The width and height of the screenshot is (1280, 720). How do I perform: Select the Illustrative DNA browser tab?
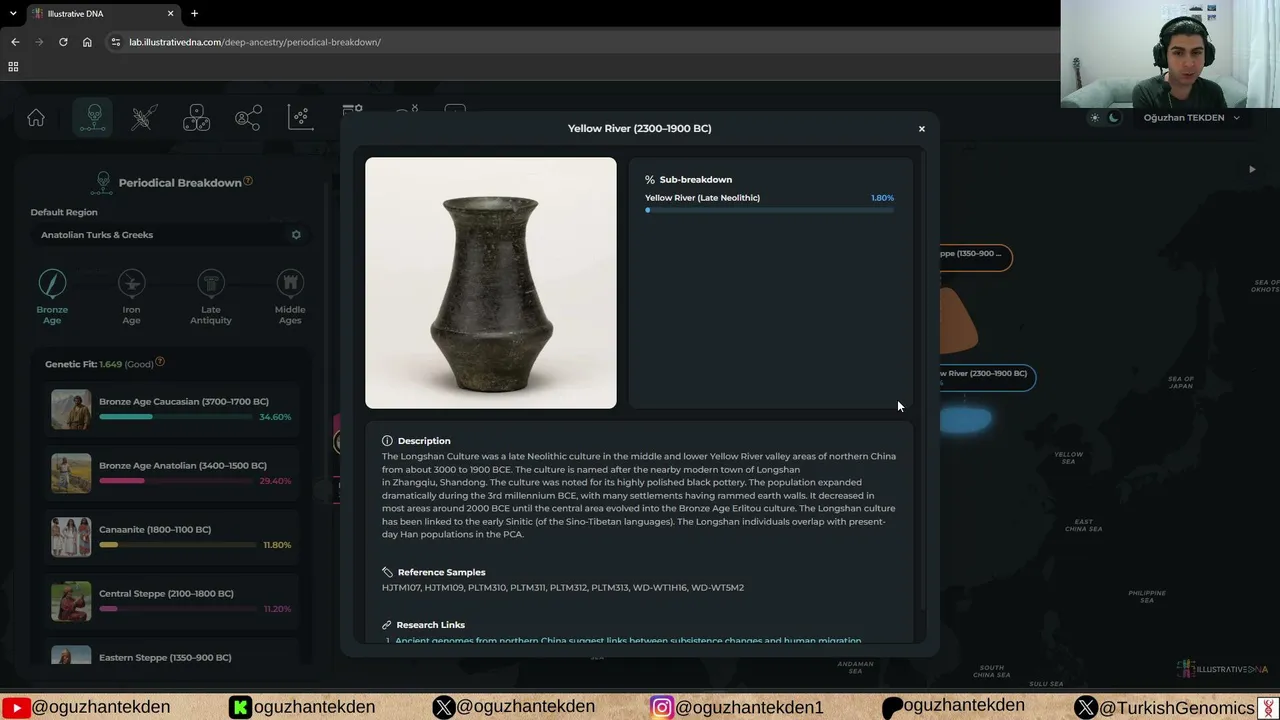pyautogui.click(x=103, y=14)
